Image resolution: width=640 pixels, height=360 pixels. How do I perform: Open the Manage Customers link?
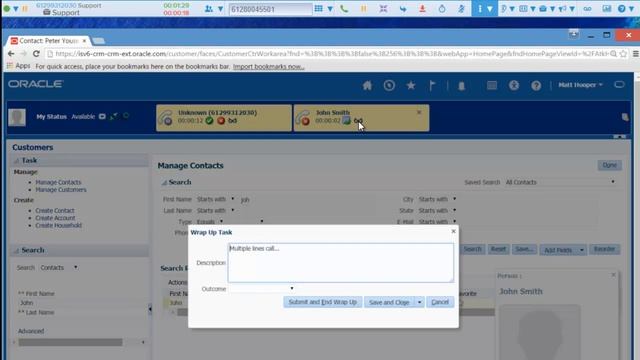pos(61,190)
